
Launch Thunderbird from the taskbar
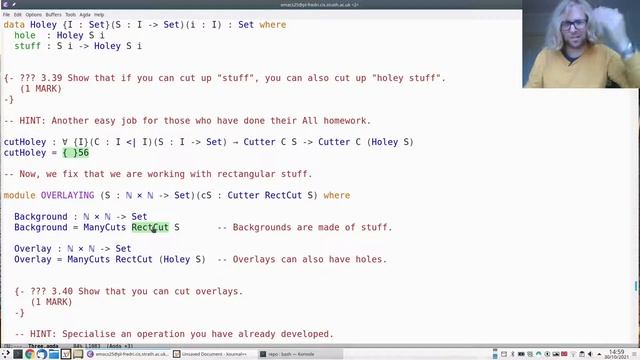click(42, 354)
